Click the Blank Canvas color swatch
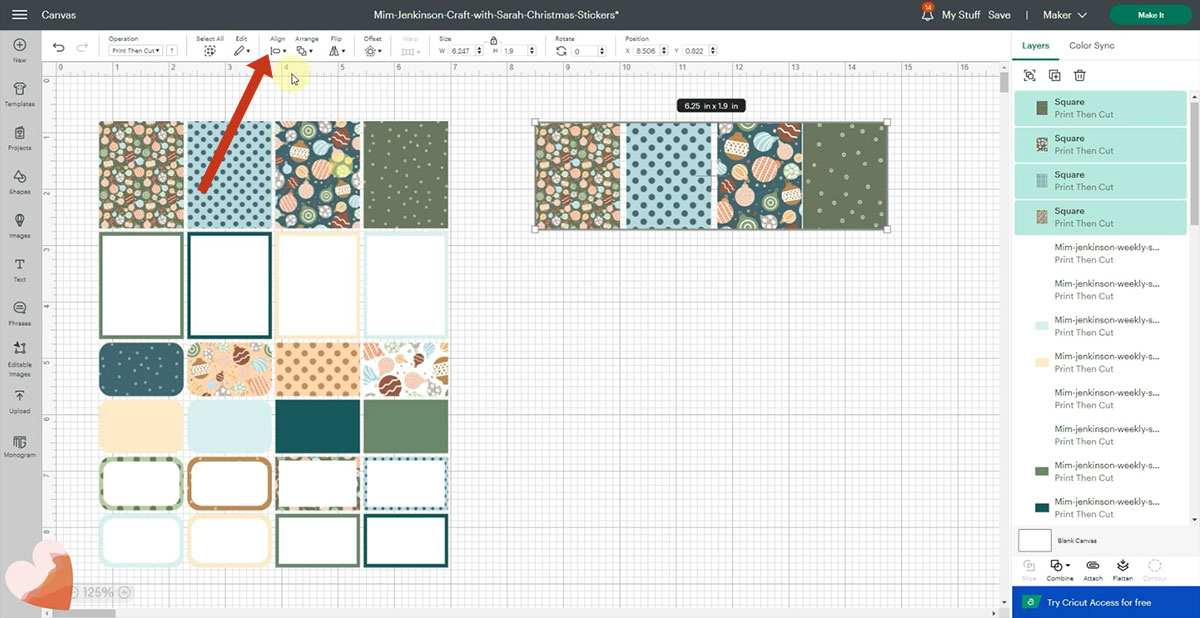1200x618 pixels. tap(1034, 540)
